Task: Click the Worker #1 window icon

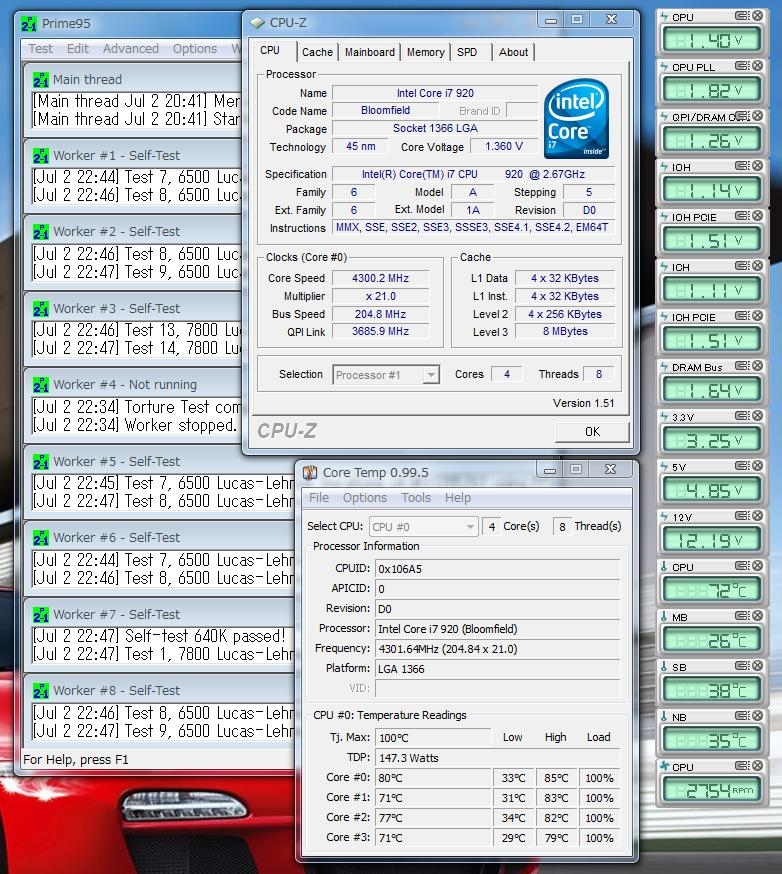Action: 41,156
